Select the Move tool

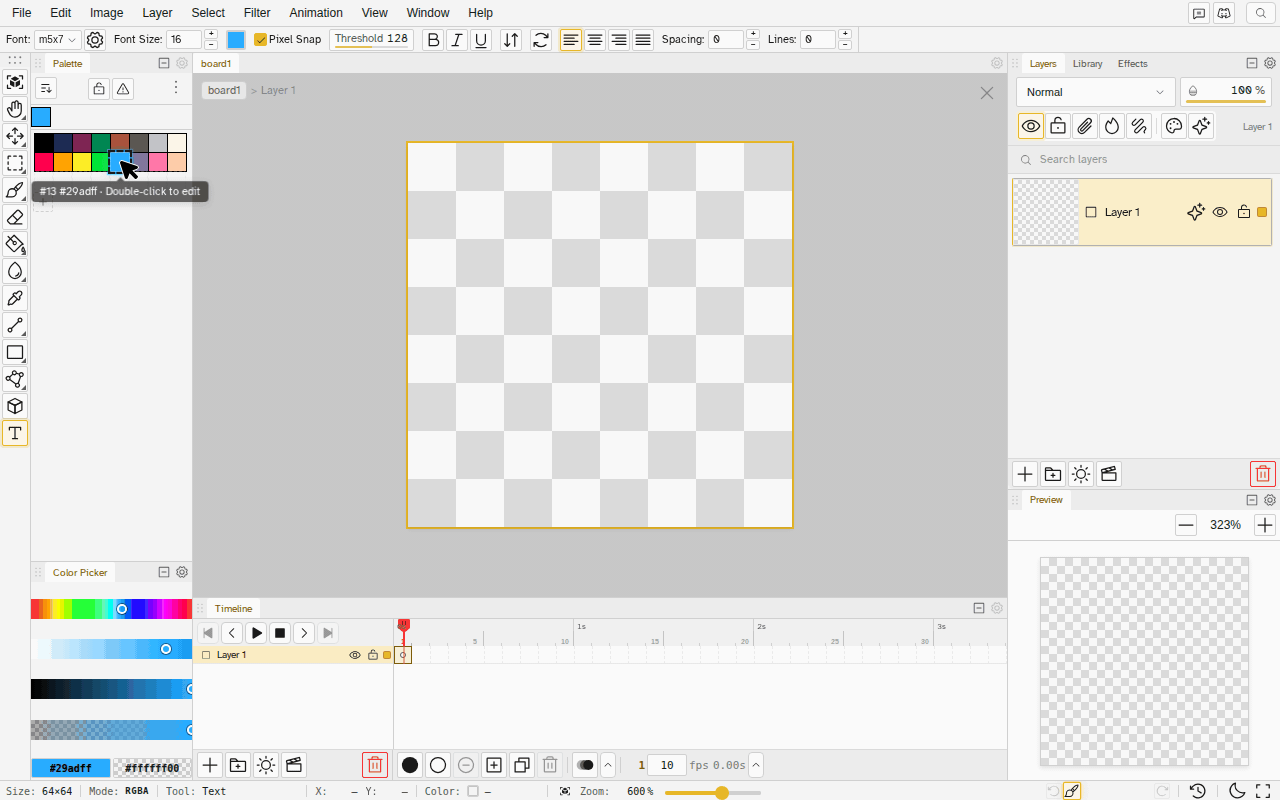tap(15, 136)
